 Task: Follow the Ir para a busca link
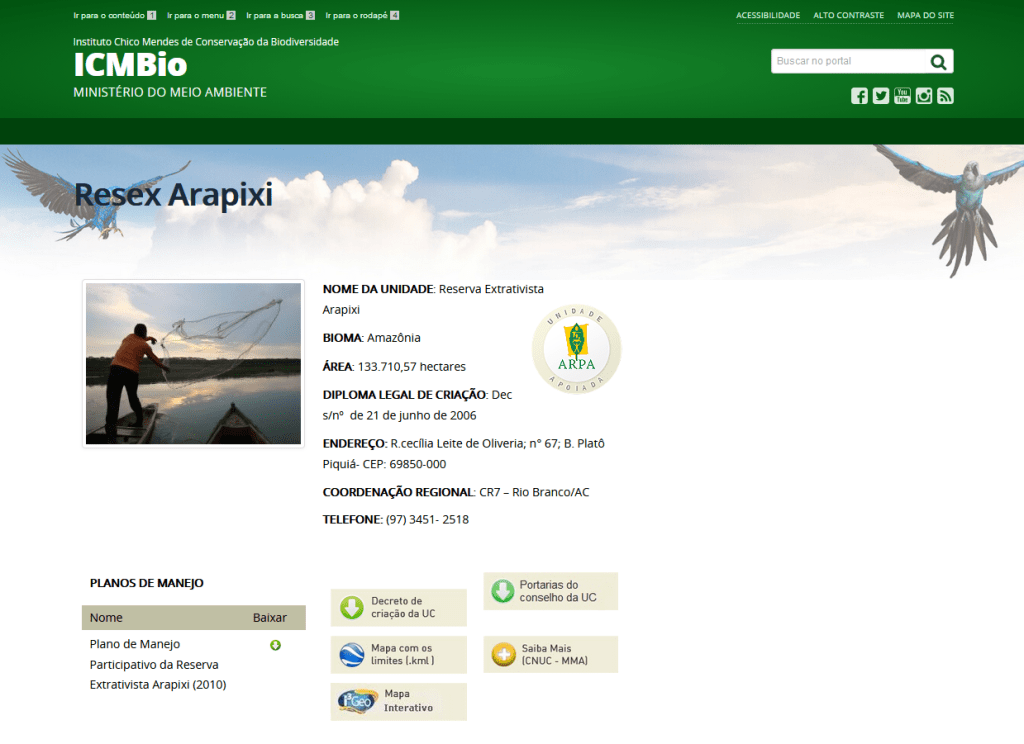[280, 16]
